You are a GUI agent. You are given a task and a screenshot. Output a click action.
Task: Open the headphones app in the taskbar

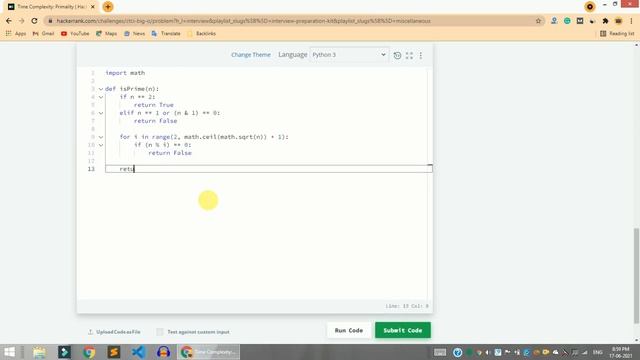[163, 352]
